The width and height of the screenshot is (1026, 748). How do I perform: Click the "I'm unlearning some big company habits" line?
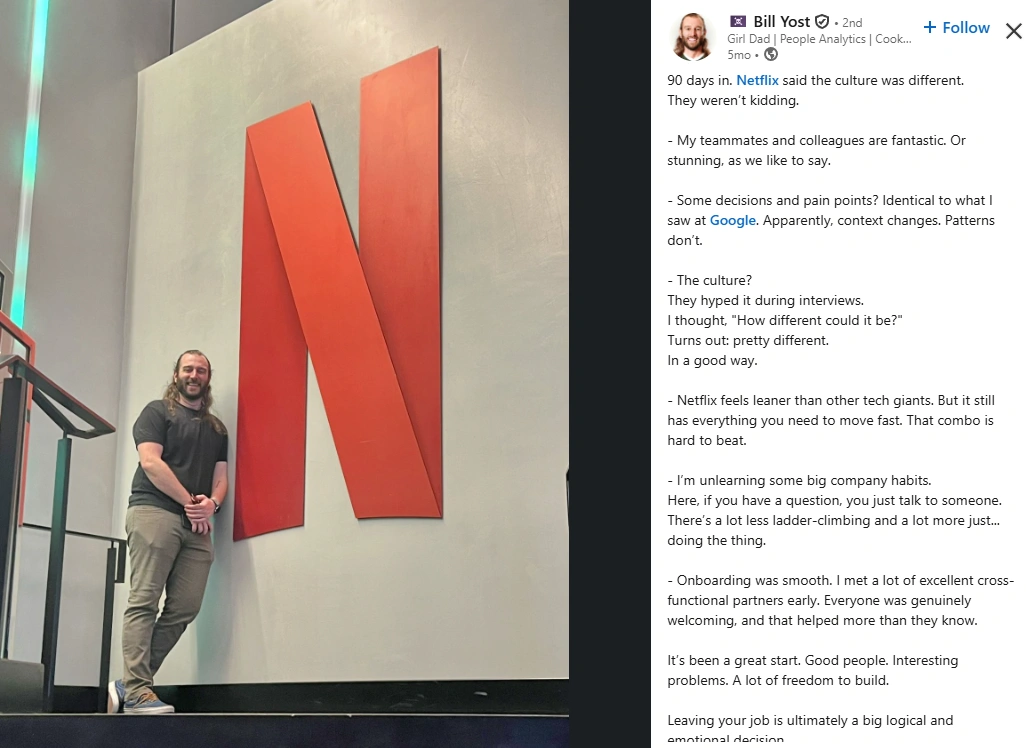[x=799, y=480]
